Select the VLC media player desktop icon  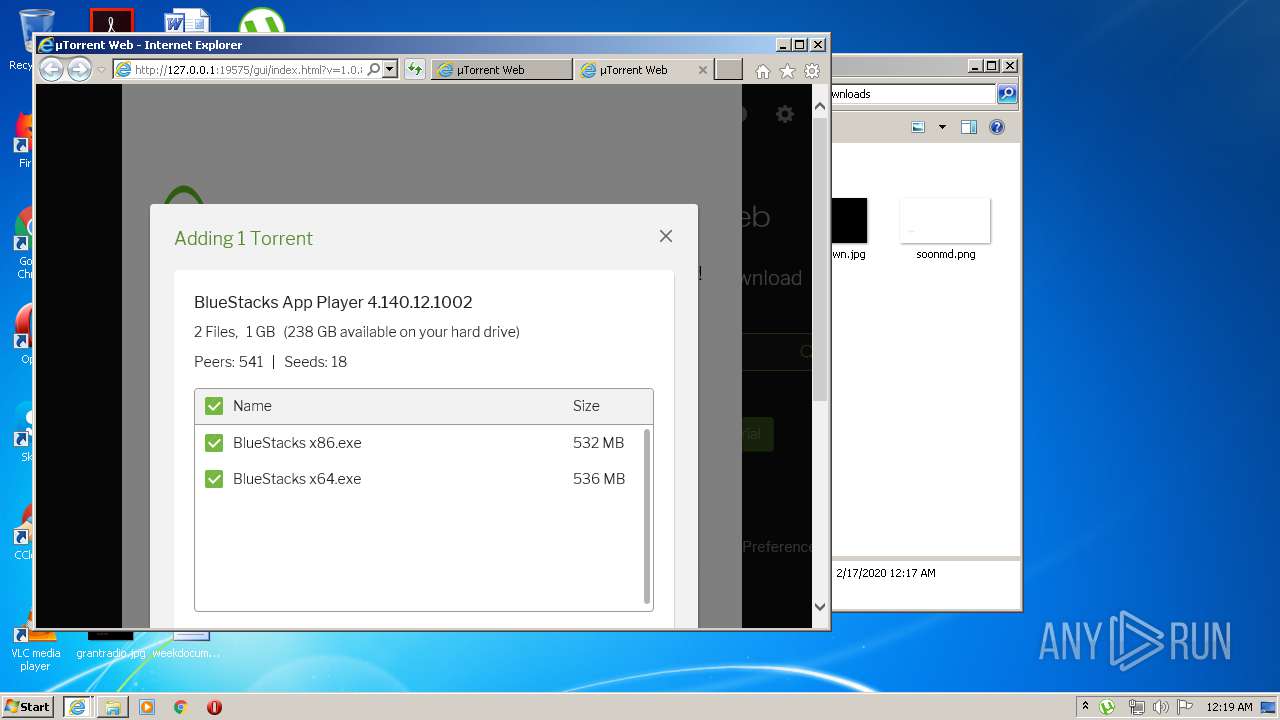(x=35, y=646)
